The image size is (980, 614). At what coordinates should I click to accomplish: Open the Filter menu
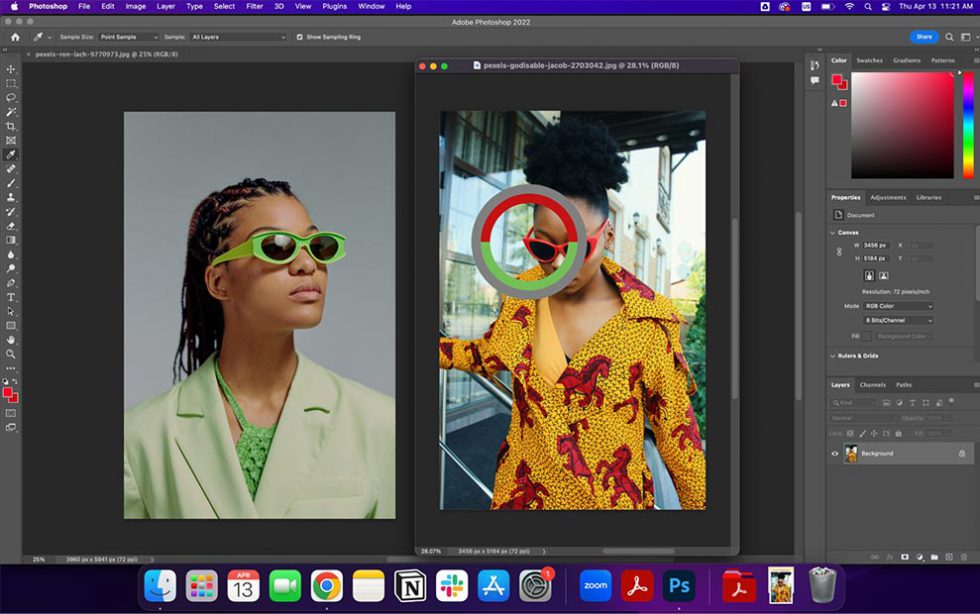255,5
